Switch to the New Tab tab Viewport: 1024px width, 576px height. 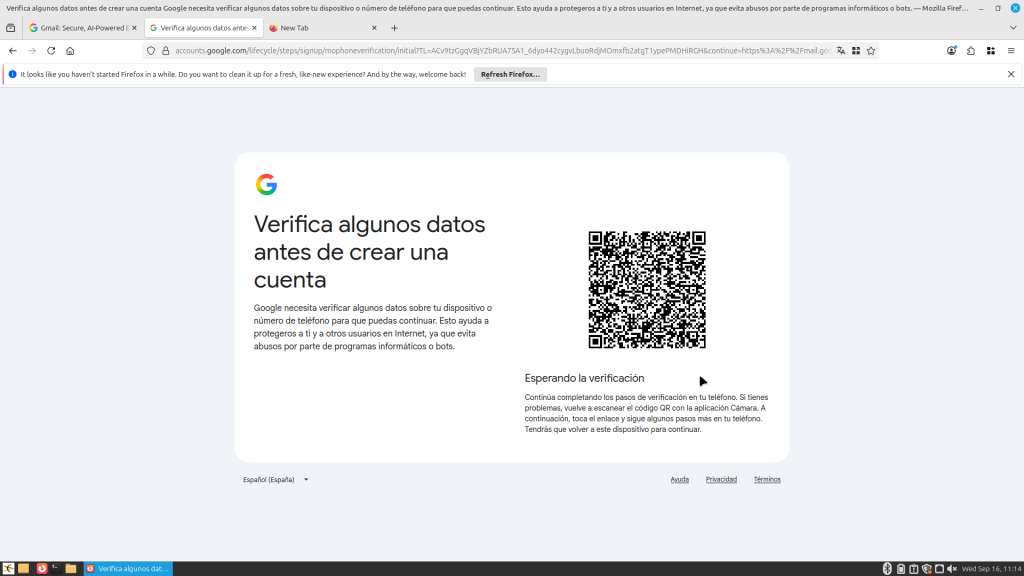click(323, 28)
